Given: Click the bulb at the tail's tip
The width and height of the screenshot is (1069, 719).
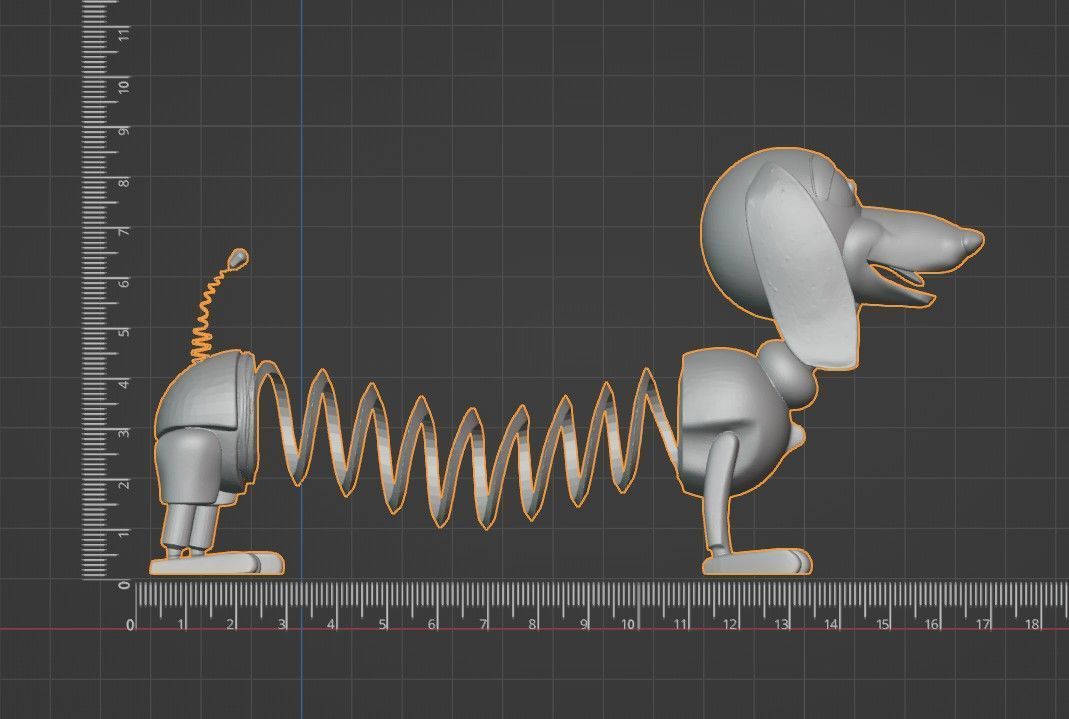Looking at the screenshot, I should (238, 258).
